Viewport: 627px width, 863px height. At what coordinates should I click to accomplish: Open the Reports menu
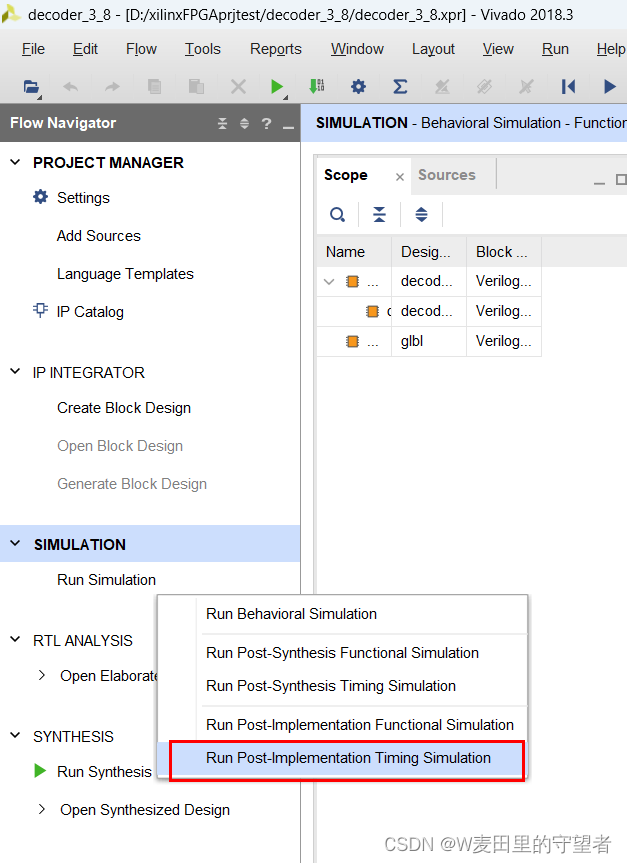[276, 49]
